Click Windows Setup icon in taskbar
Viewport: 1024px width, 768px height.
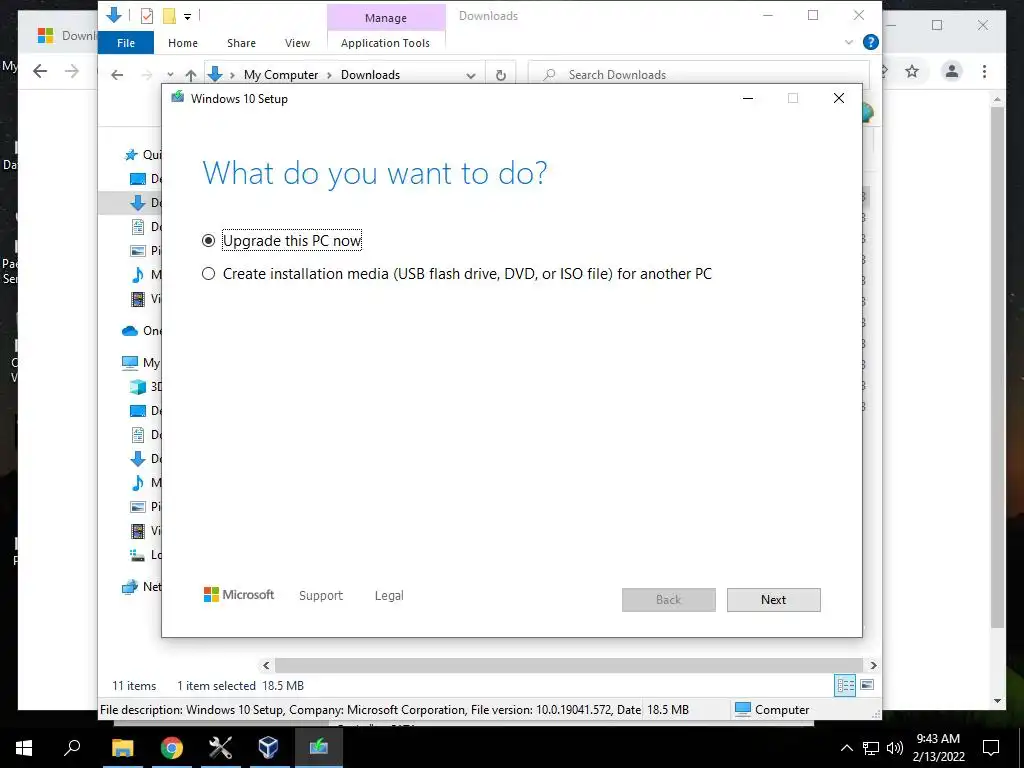point(318,748)
